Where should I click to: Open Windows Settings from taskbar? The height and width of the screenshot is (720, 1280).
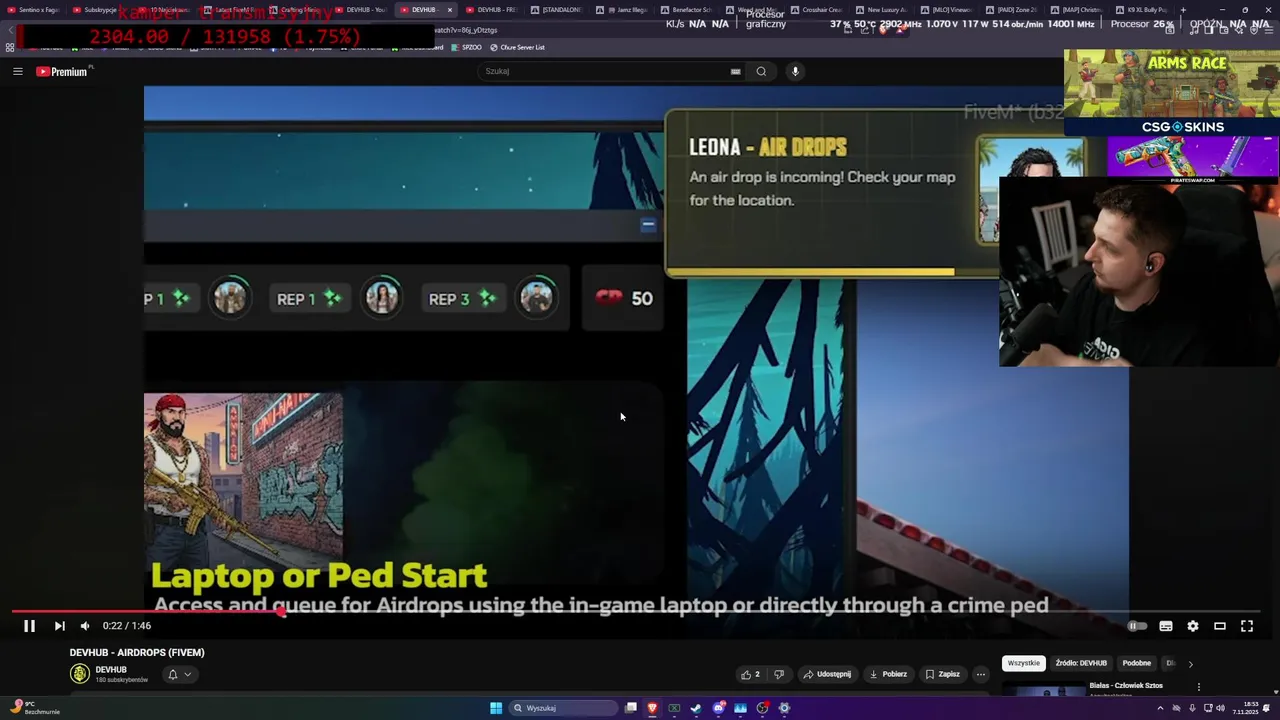784,708
